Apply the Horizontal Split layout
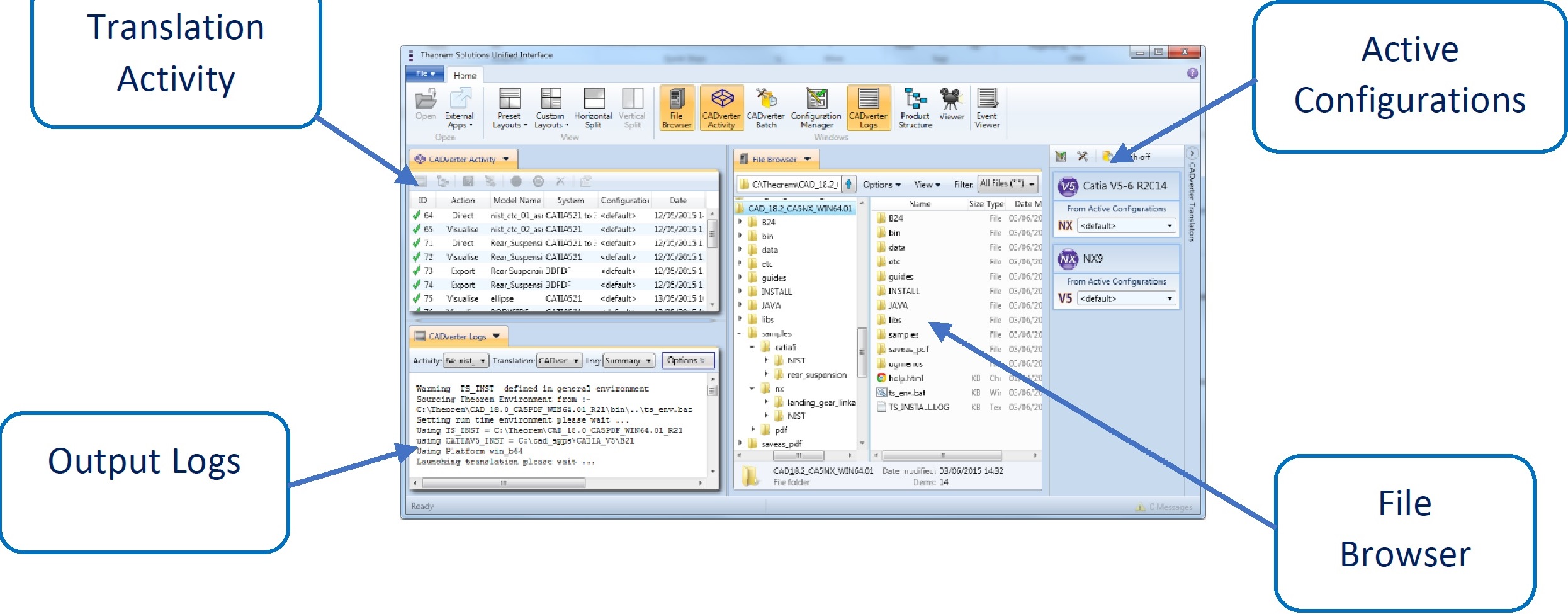The height and width of the screenshot is (614, 1568). [x=593, y=108]
